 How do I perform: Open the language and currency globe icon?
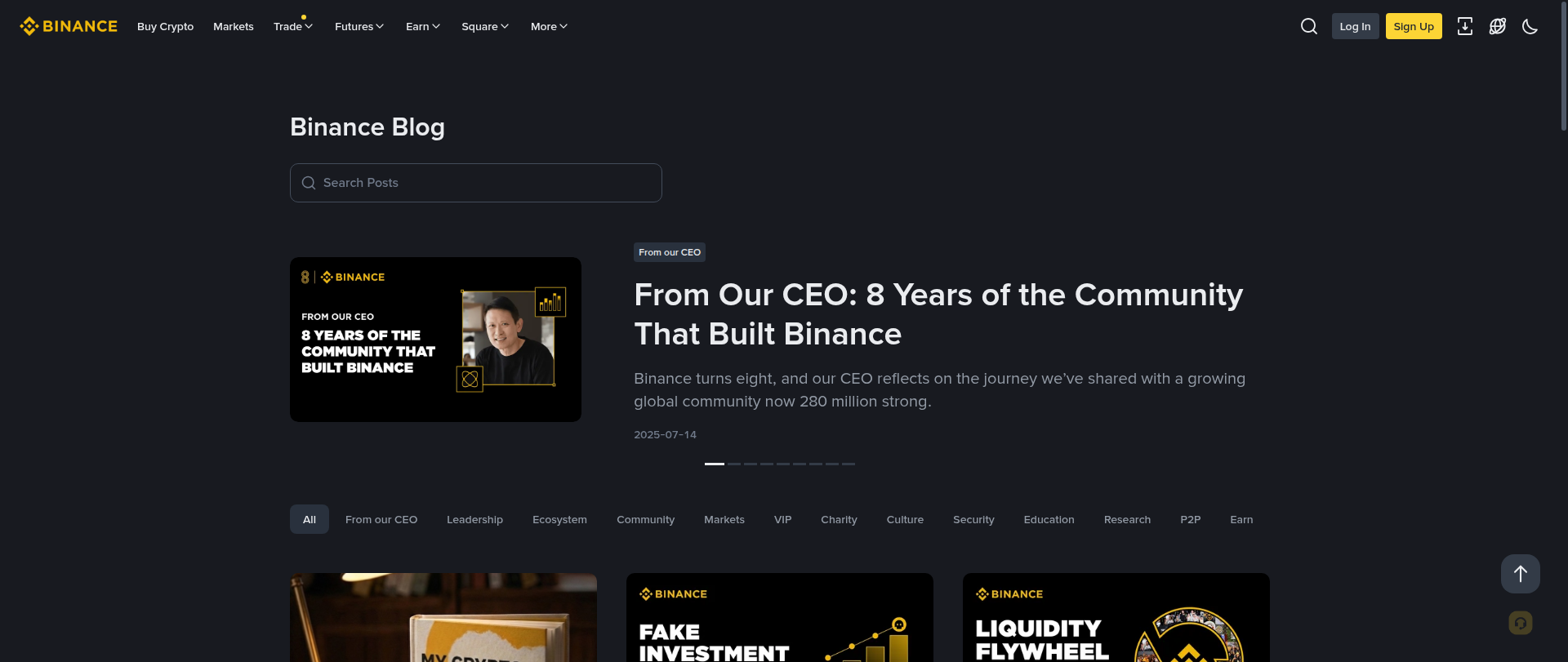[x=1498, y=26]
